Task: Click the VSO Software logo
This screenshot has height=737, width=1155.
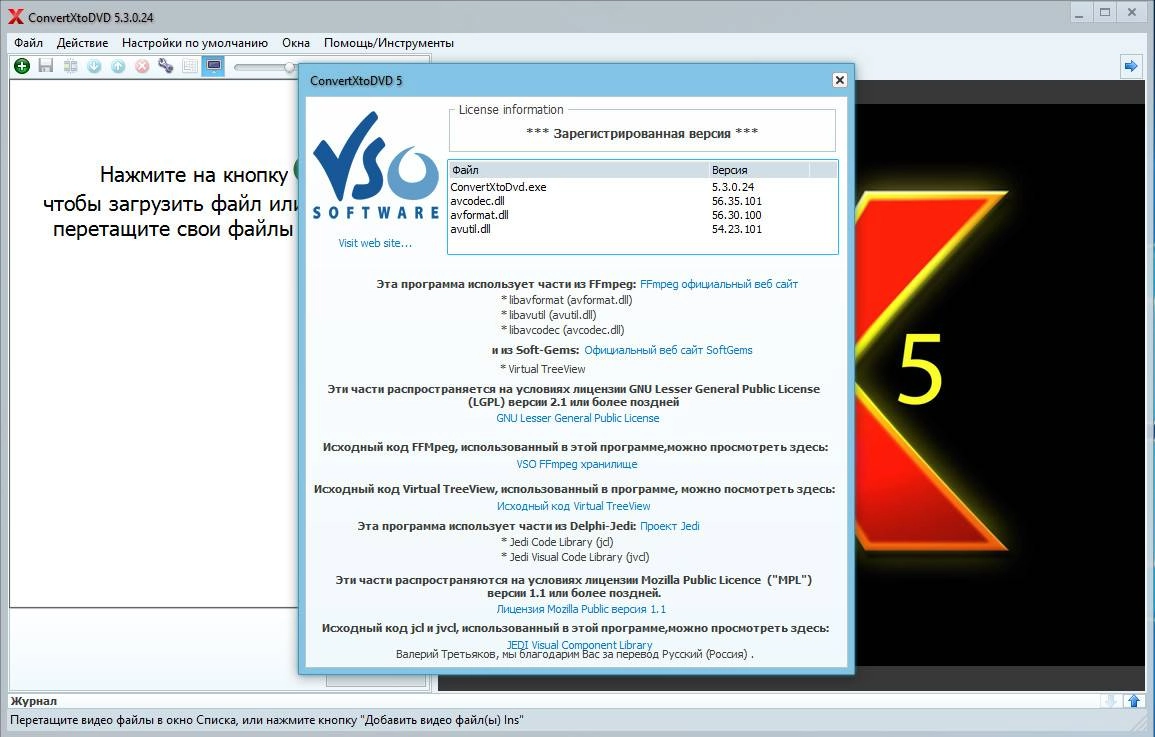Action: pos(376,166)
